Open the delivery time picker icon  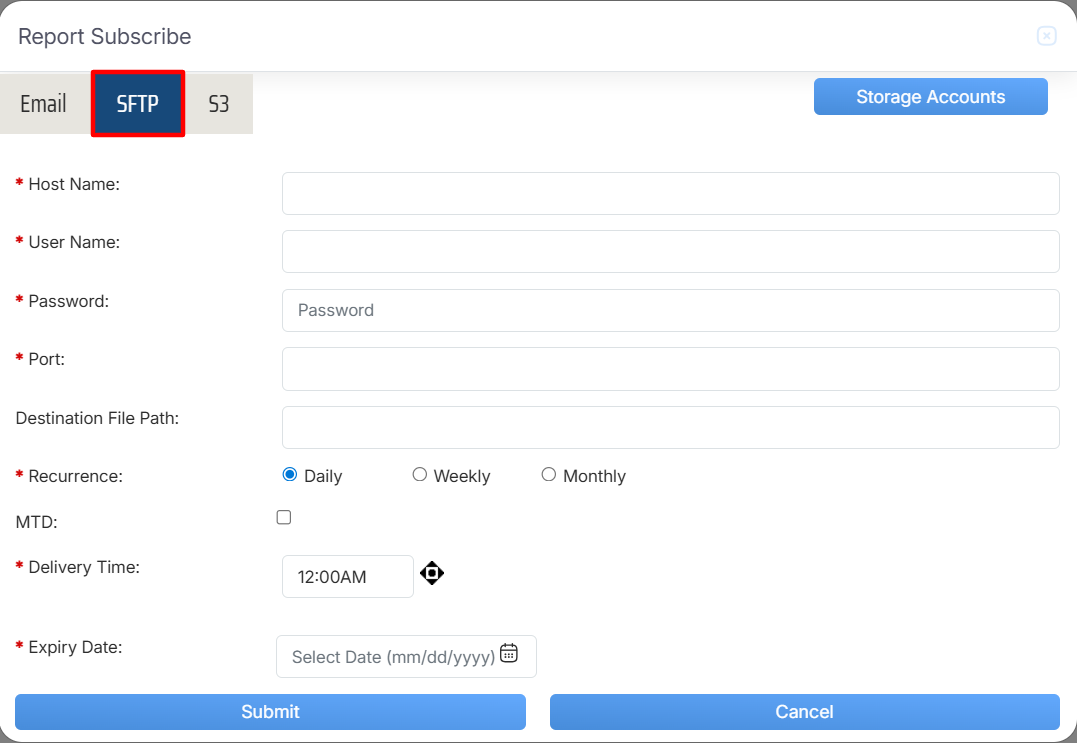tap(431, 574)
